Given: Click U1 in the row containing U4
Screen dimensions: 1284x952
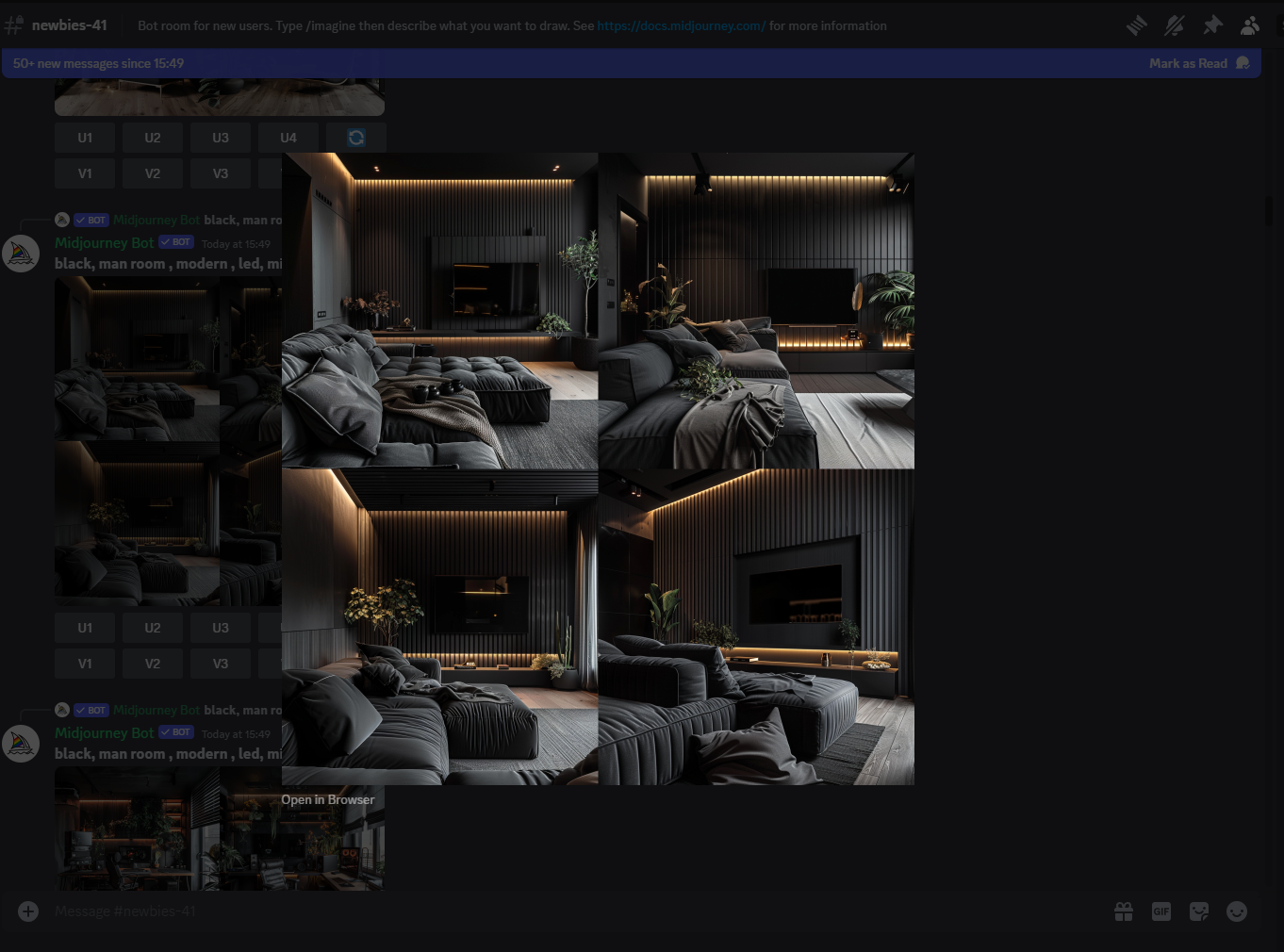Looking at the screenshot, I should pyautogui.click(x=85, y=138).
